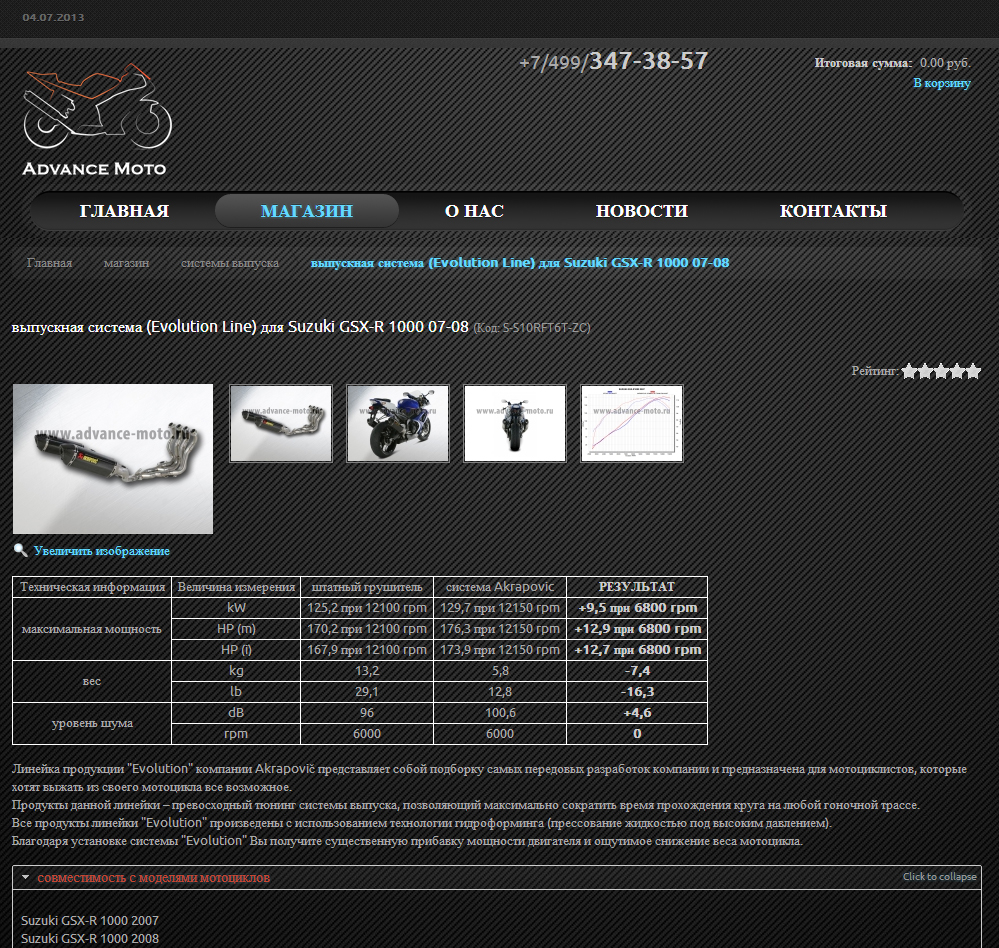Open the КОНТАКТЫ menu item
This screenshot has width=999, height=948.
click(833, 211)
